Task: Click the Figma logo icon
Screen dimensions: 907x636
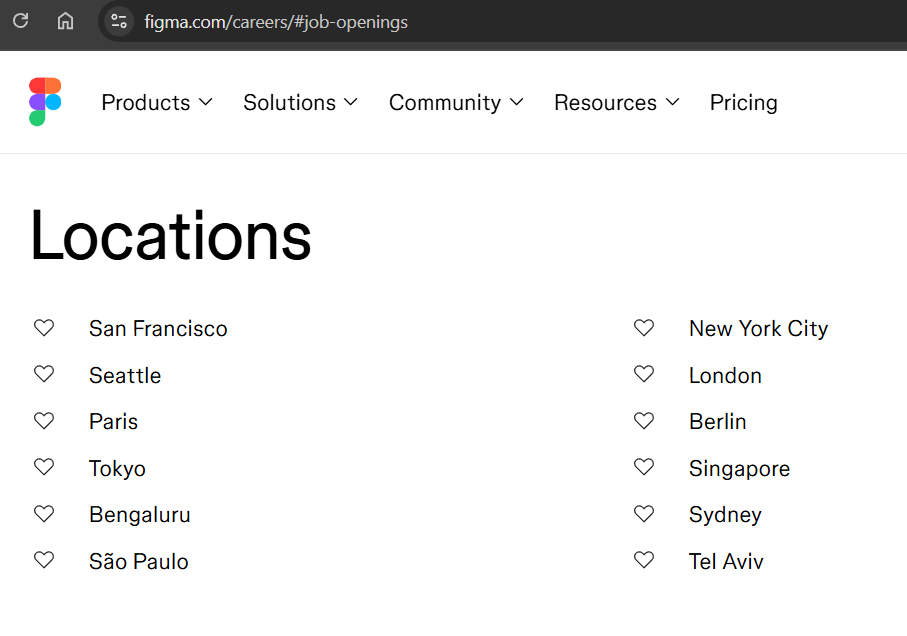Action: pyautogui.click(x=45, y=102)
